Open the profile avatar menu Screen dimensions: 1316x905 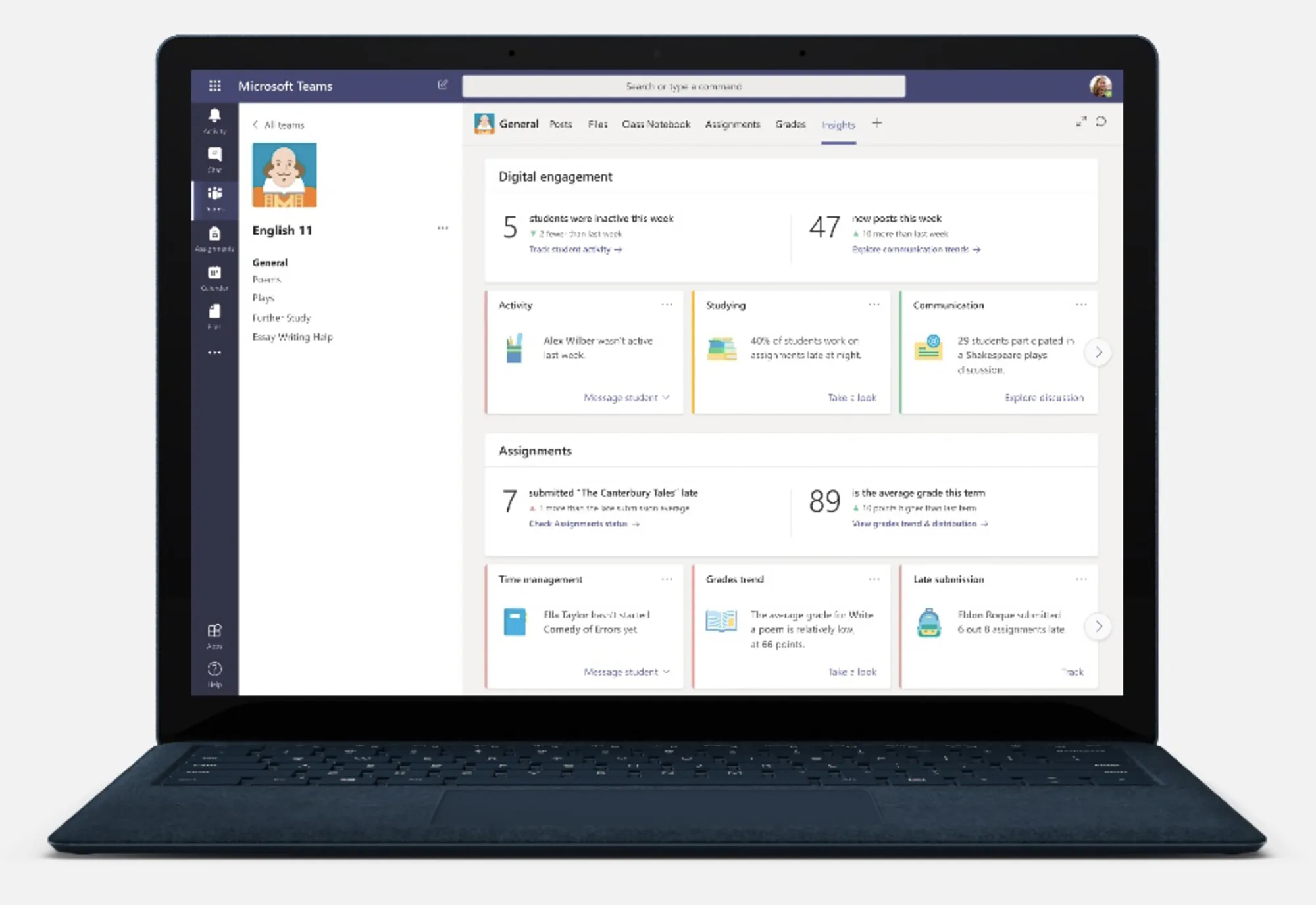(x=1100, y=86)
